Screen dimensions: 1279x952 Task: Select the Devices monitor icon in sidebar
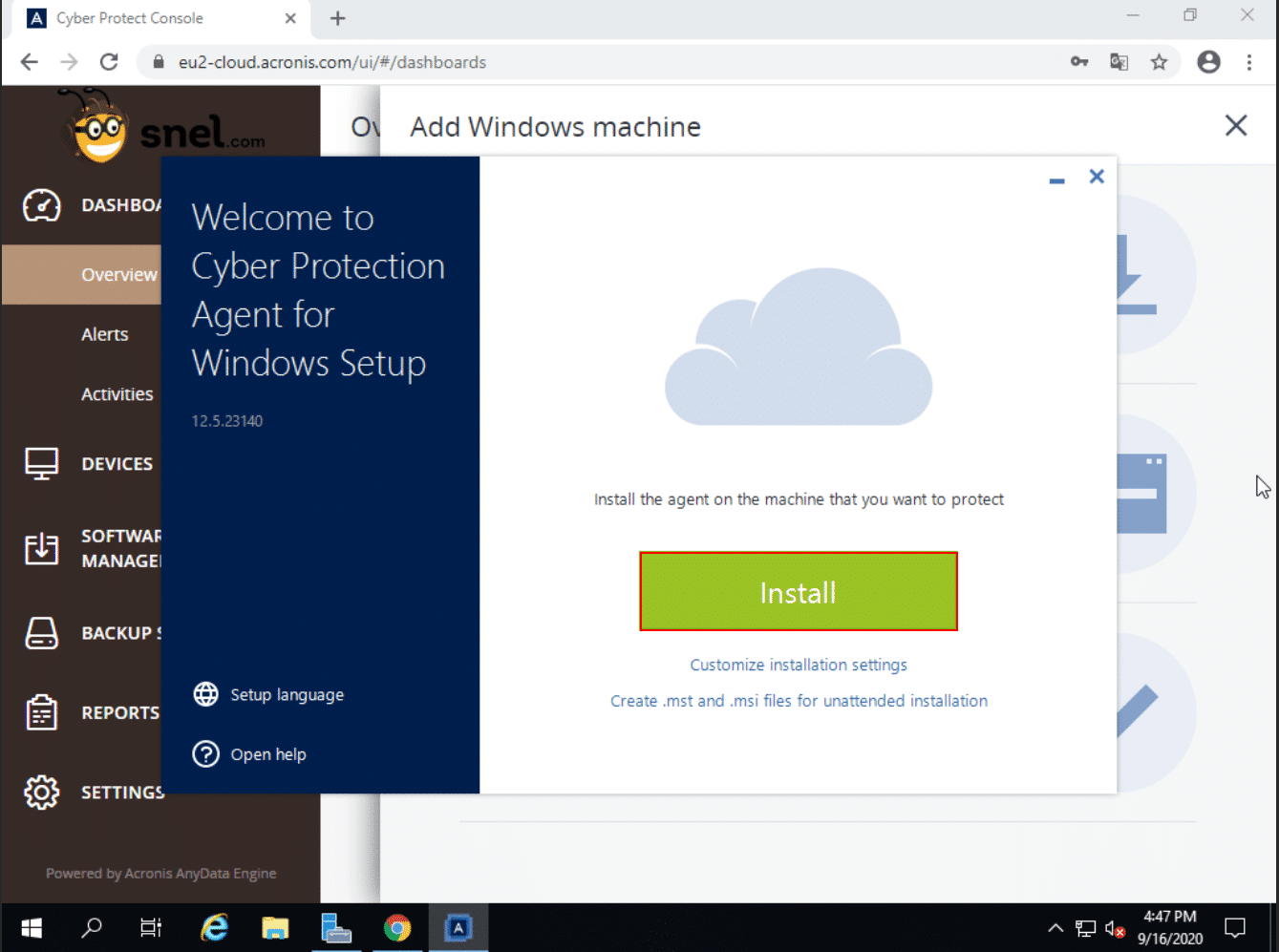[x=42, y=464]
